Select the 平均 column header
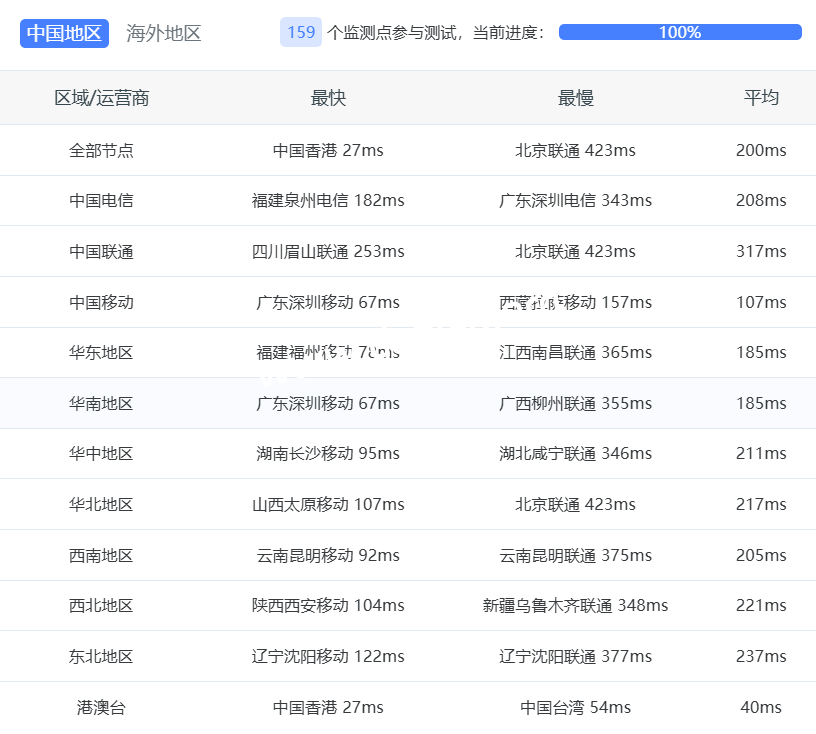This screenshot has height=734, width=816. 761,98
